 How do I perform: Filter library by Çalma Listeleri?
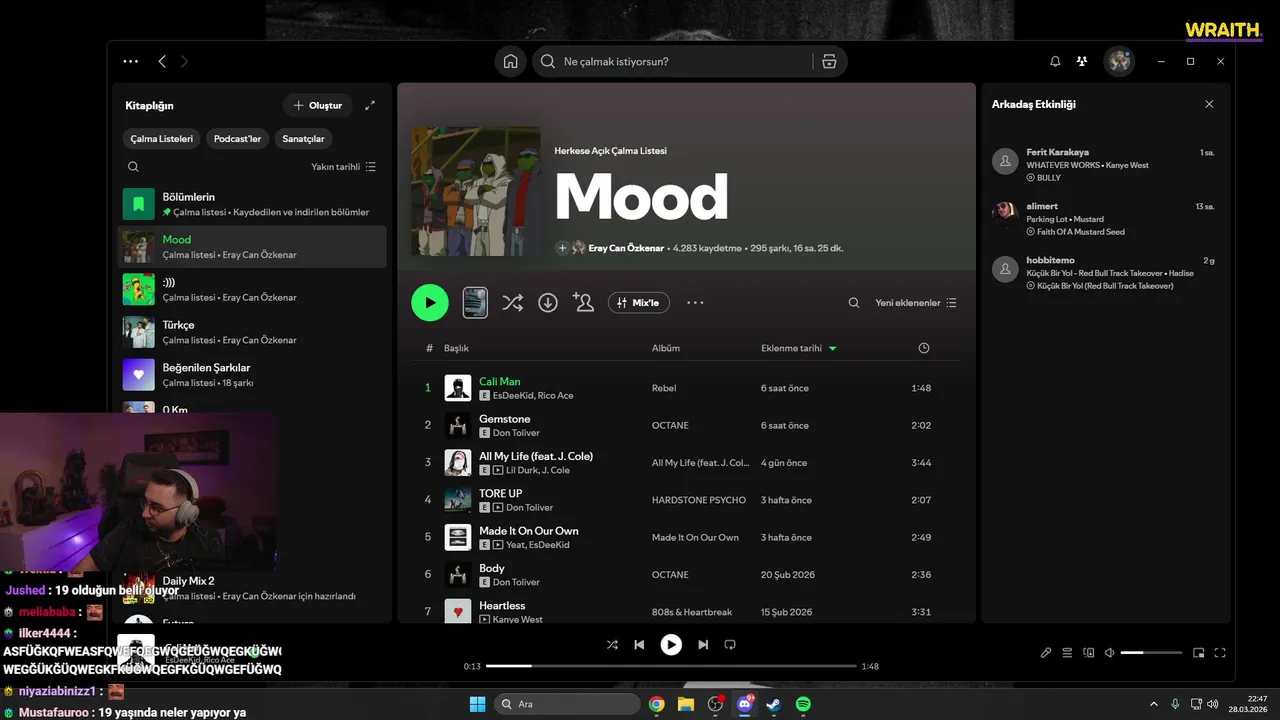(162, 139)
